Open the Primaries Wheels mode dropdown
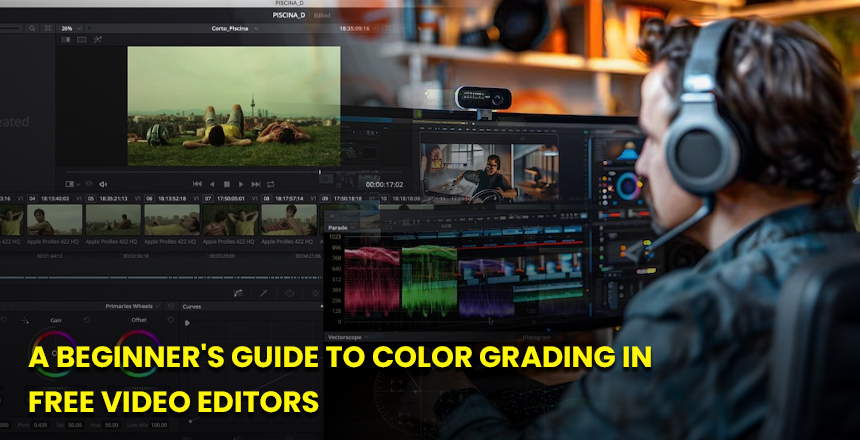 tap(133, 306)
